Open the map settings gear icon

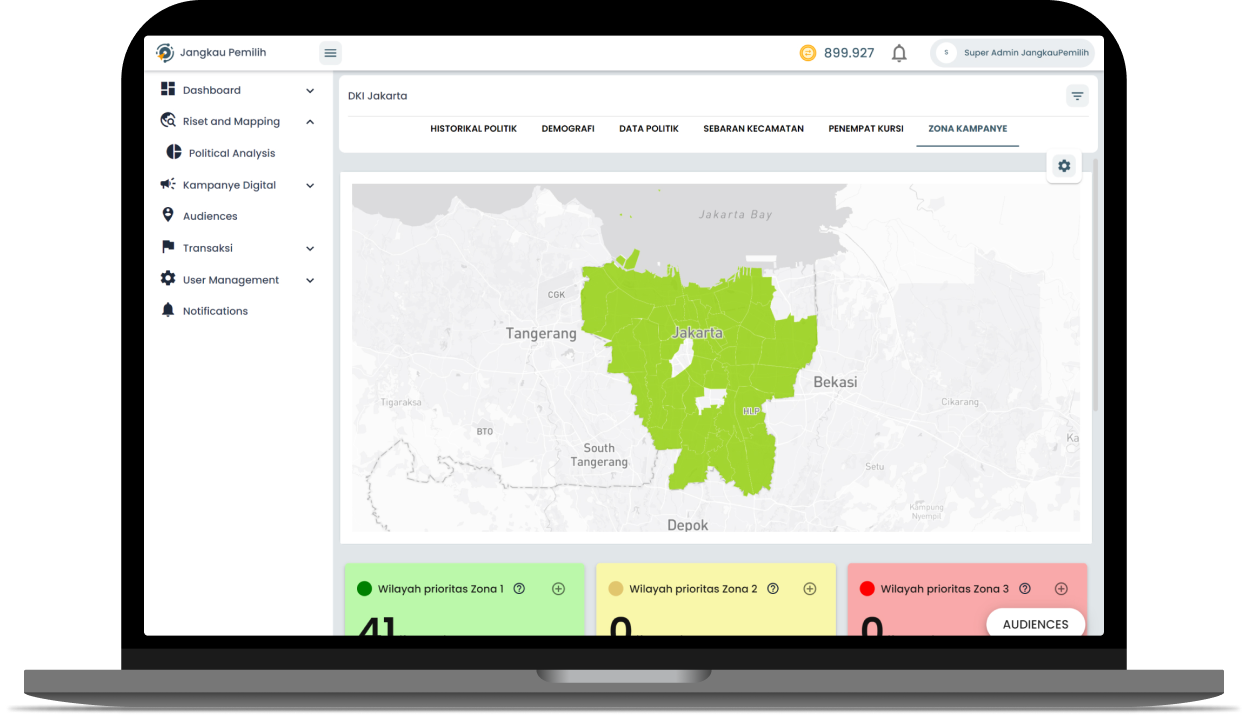(x=1064, y=166)
